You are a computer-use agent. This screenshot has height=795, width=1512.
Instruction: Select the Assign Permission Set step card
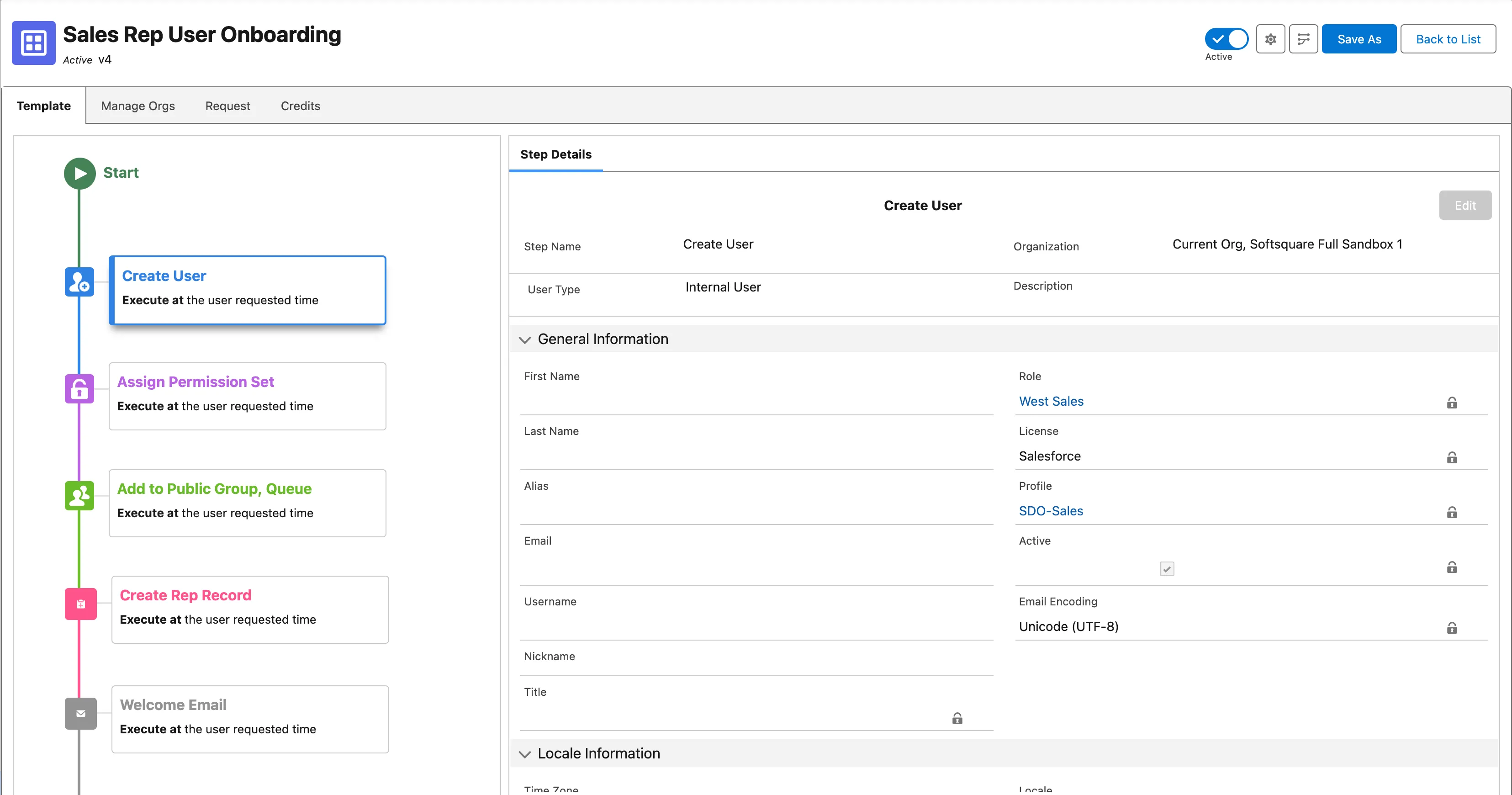pyautogui.click(x=247, y=396)
